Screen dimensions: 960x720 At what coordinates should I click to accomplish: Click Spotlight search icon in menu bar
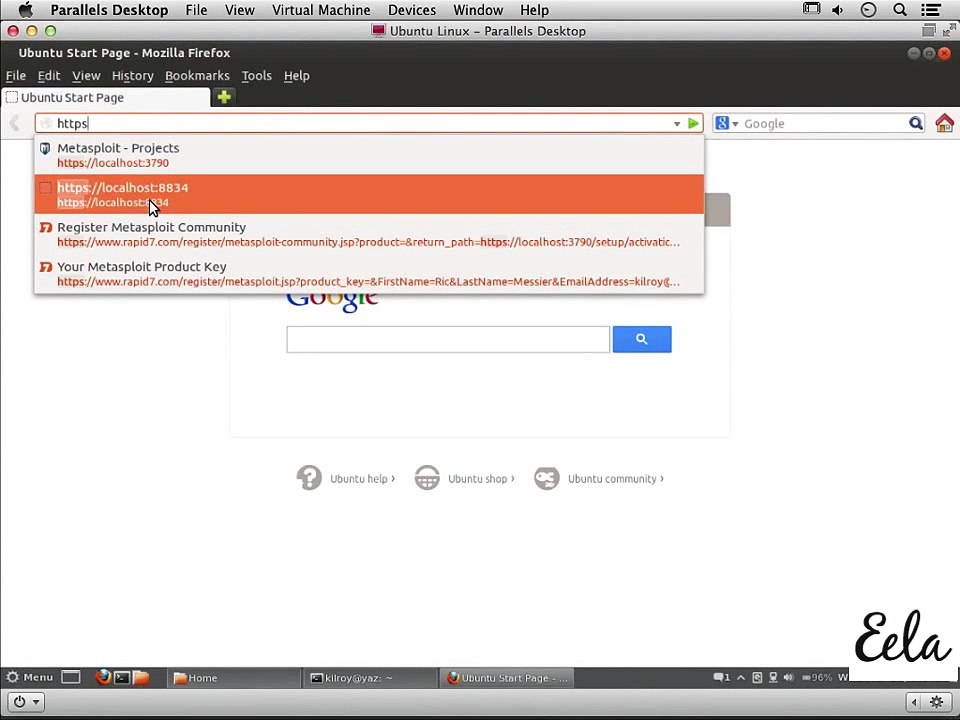point(899,9)
